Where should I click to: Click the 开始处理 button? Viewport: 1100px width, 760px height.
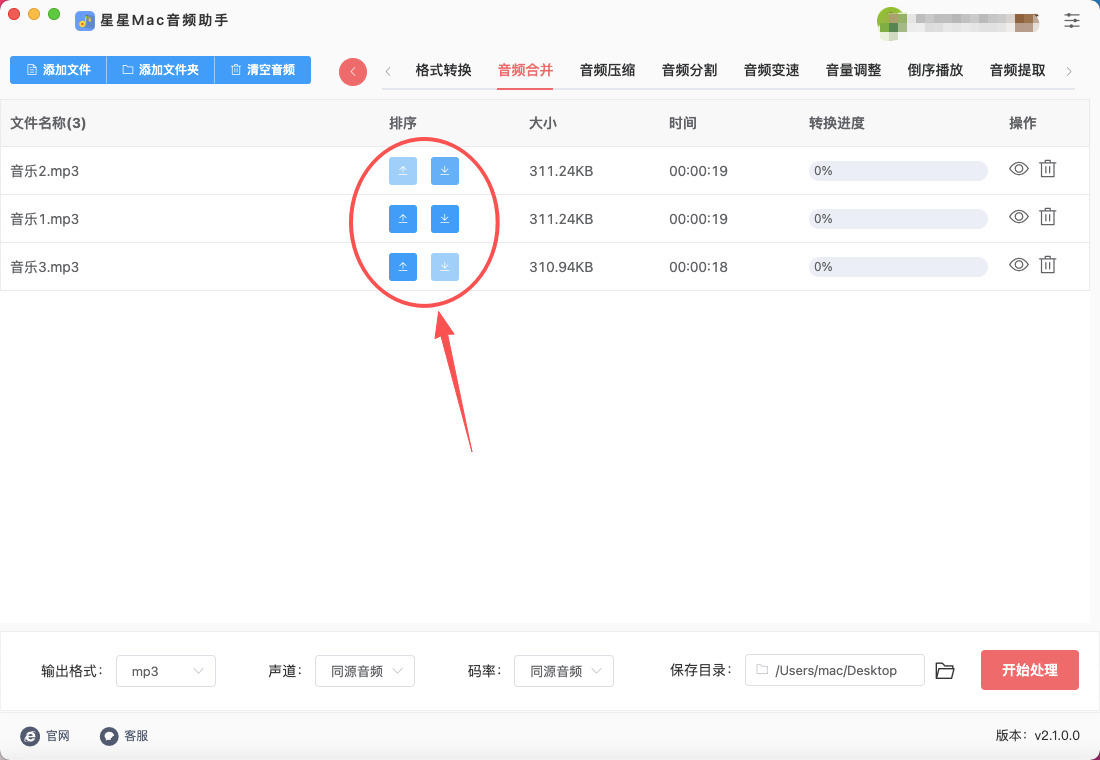[x=1029, y=670]
